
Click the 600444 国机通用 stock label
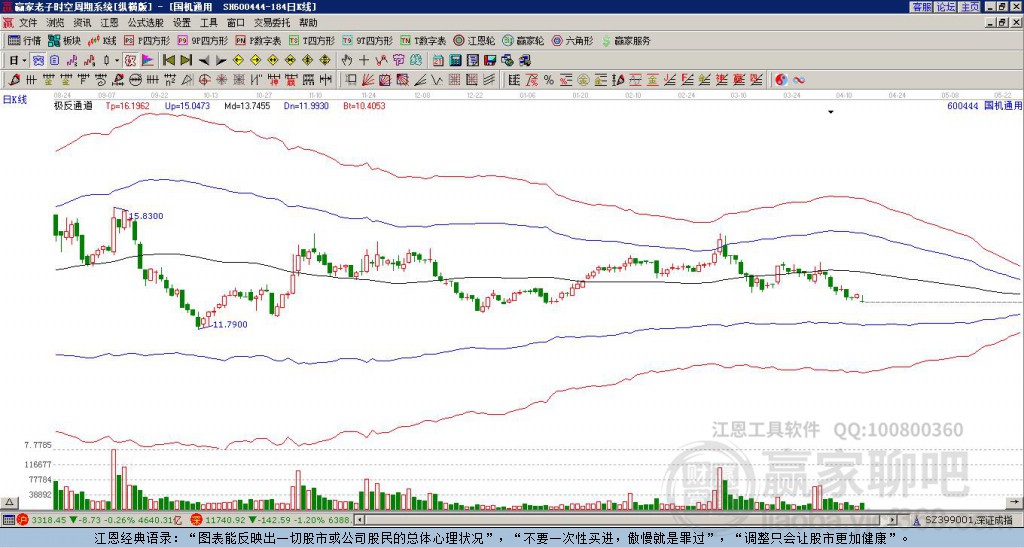tap(984, 105)
